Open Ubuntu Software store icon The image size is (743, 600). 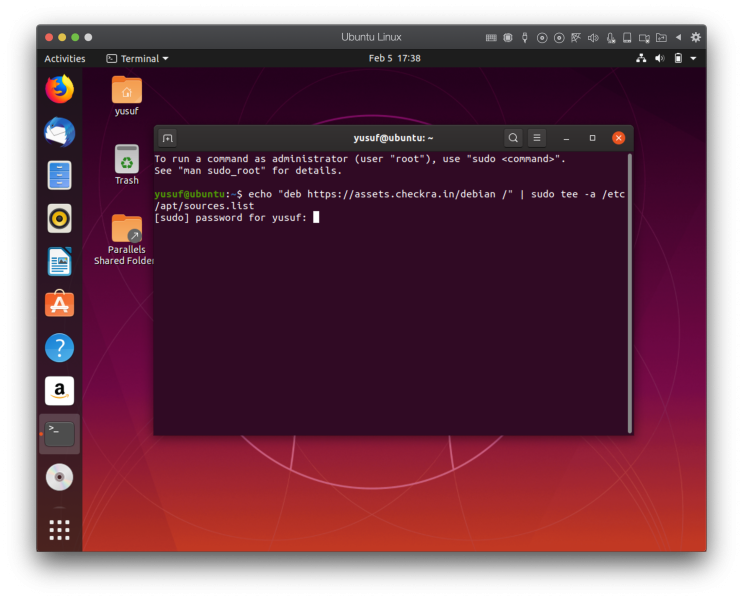coord(59,305)
